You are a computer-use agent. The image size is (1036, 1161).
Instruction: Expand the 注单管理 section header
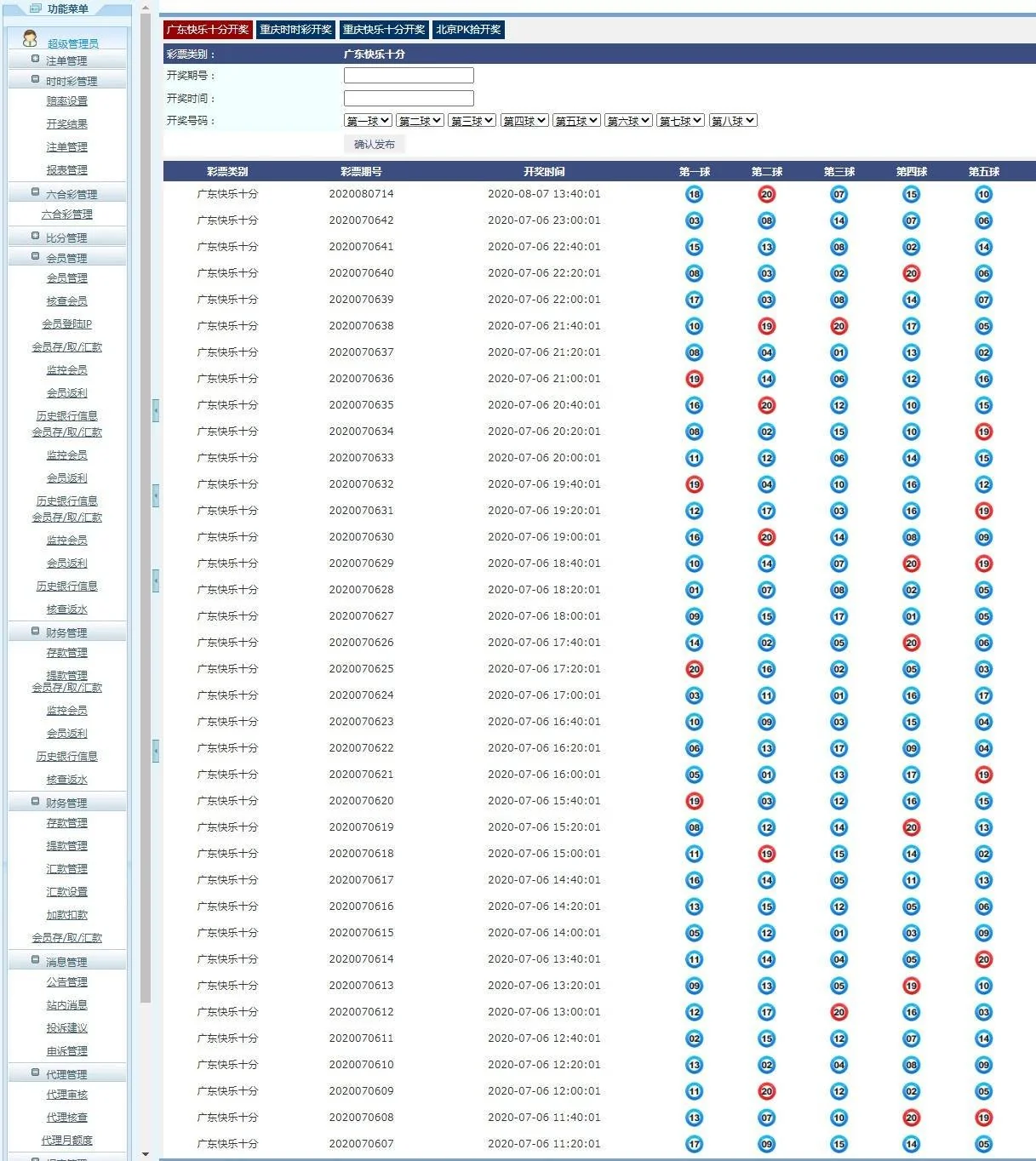pyautogui.click(x=35, y=60)
